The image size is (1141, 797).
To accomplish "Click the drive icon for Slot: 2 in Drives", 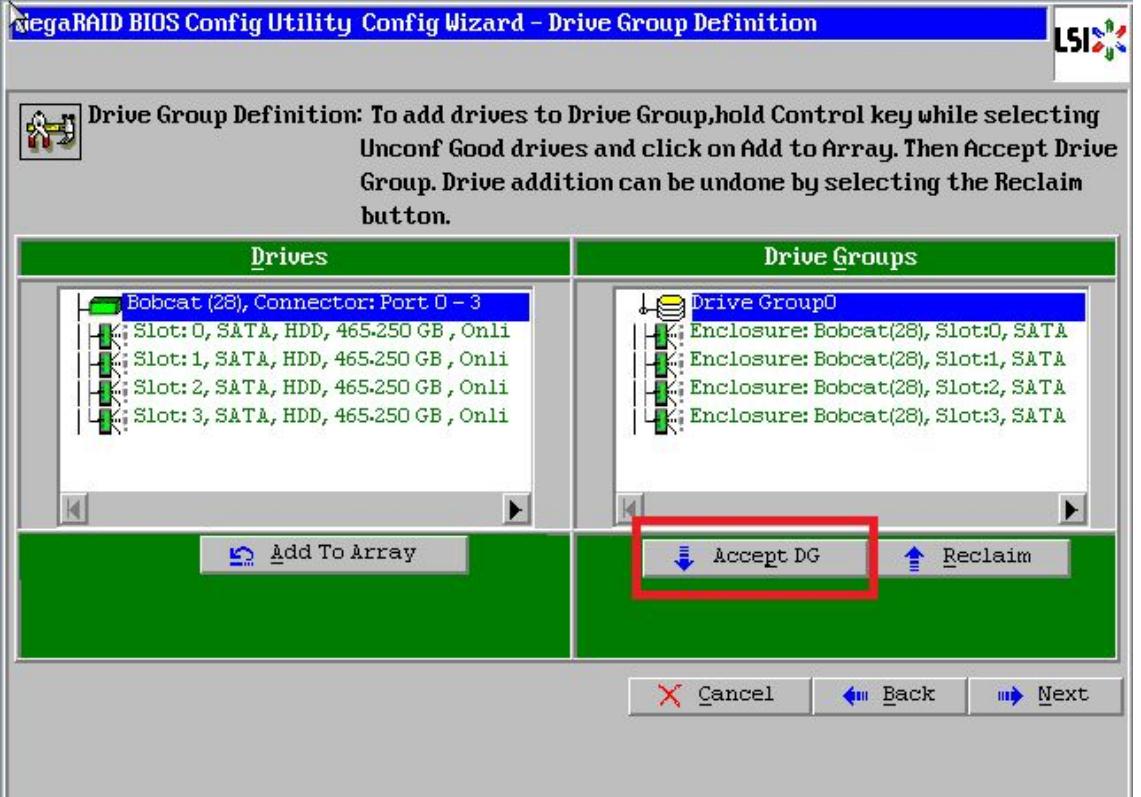I will [108, 391].
